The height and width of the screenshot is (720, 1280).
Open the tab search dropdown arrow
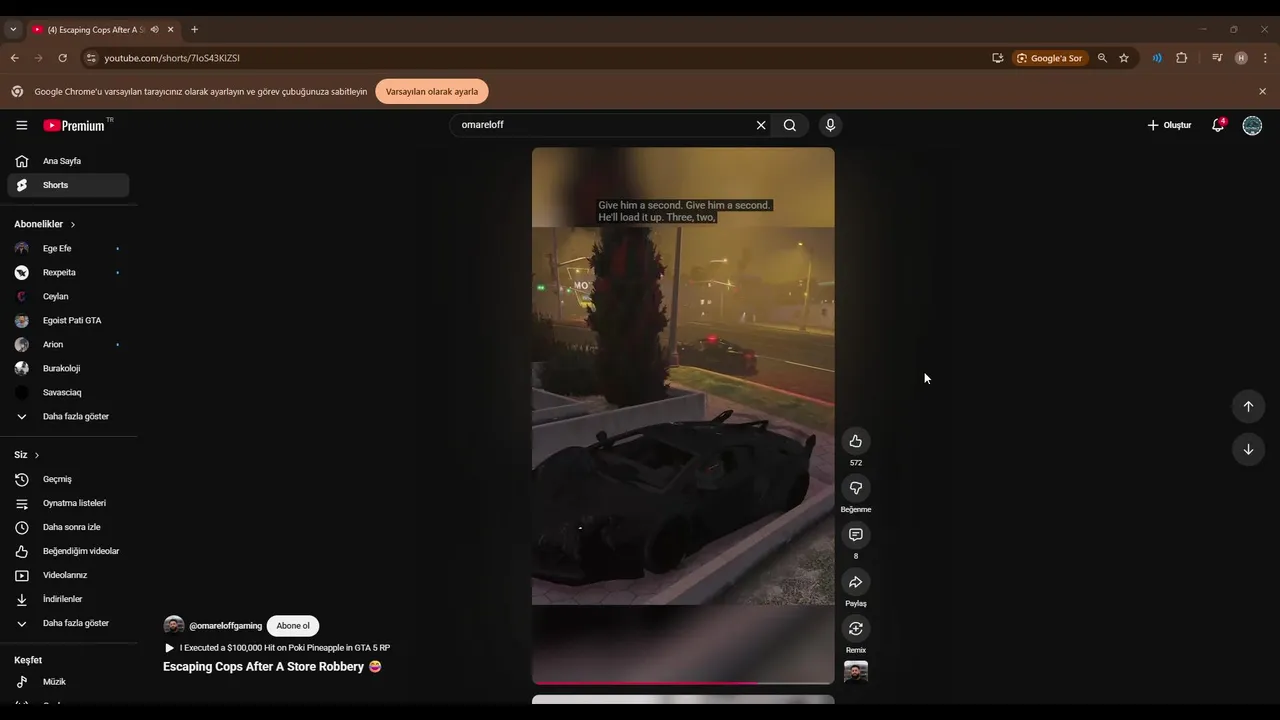click(13, 30)
